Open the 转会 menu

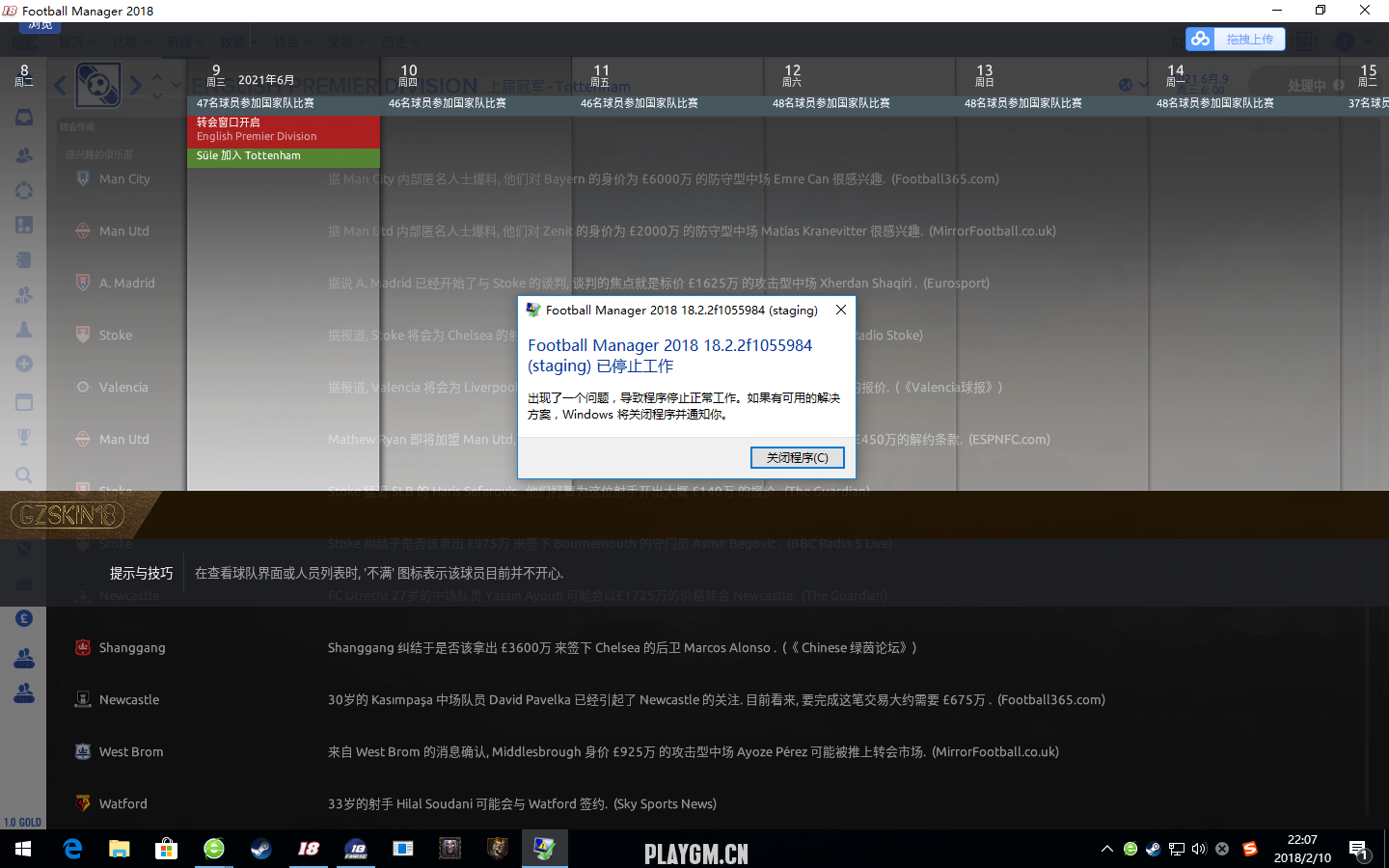292,42
